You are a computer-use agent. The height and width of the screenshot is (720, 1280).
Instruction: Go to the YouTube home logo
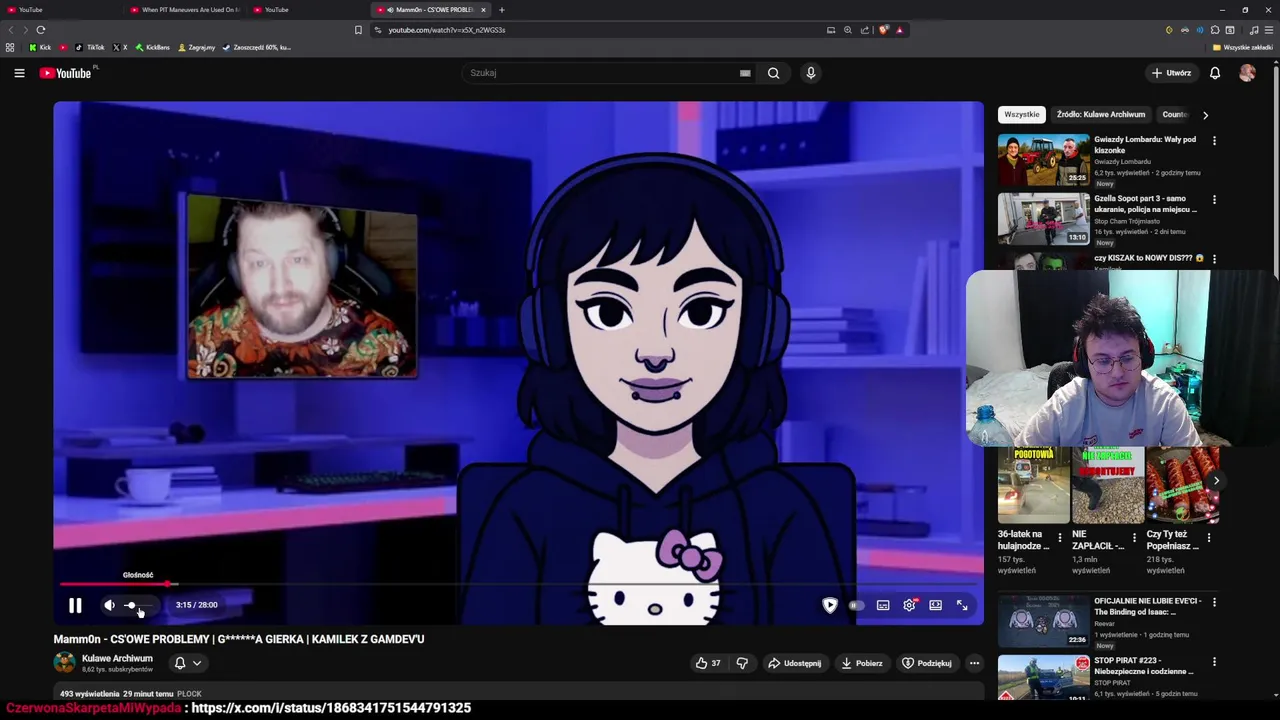66,73
